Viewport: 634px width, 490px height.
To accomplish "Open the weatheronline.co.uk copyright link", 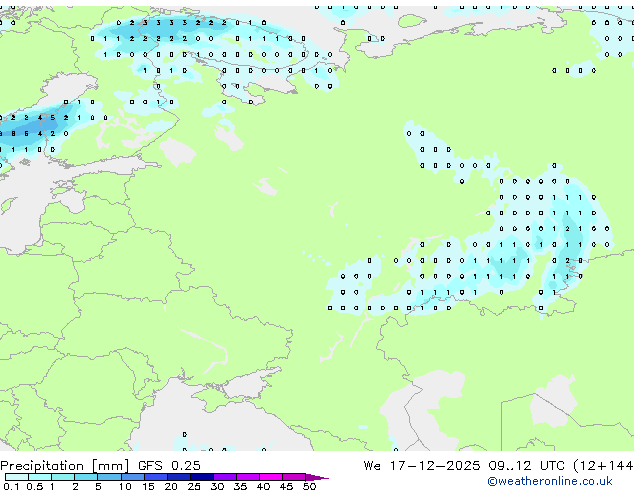I will (x=550, y=481).
